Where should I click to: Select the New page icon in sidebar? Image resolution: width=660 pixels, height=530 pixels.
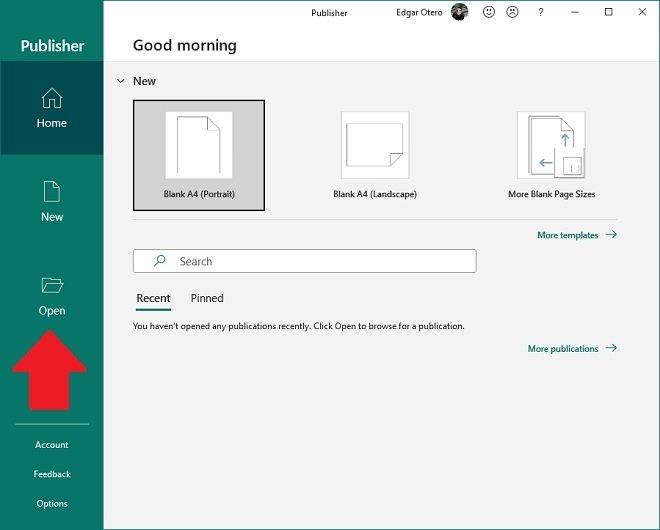click(x=52, y=192)
